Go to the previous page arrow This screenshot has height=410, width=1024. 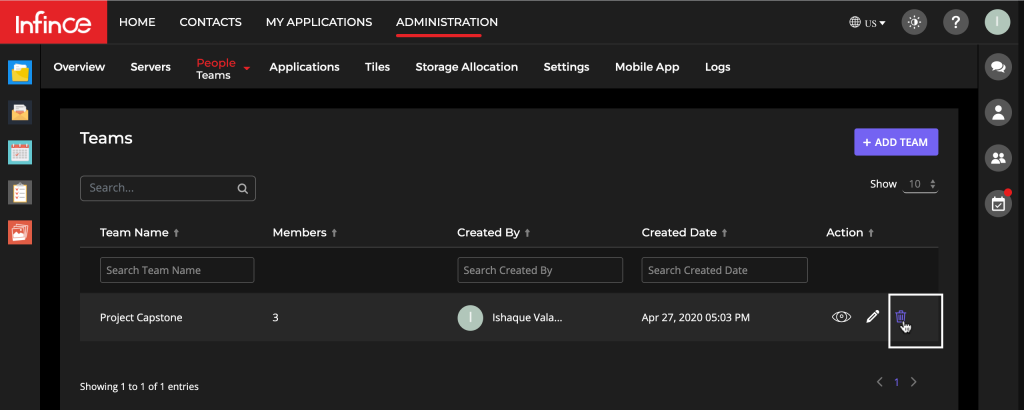pyautogui.click(x=880, y=382)
